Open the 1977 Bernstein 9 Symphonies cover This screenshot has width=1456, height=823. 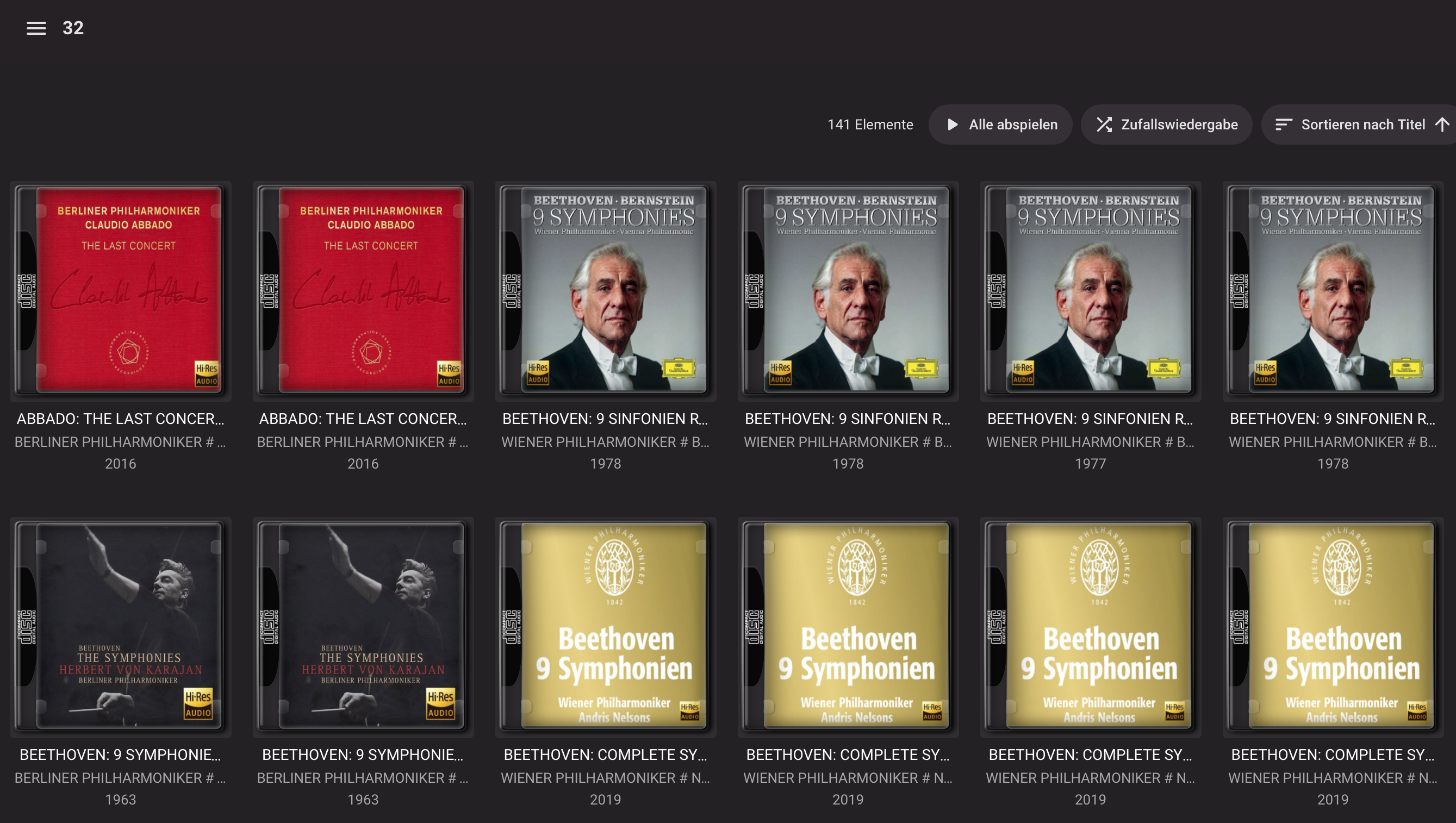[x=1090, y=290]
